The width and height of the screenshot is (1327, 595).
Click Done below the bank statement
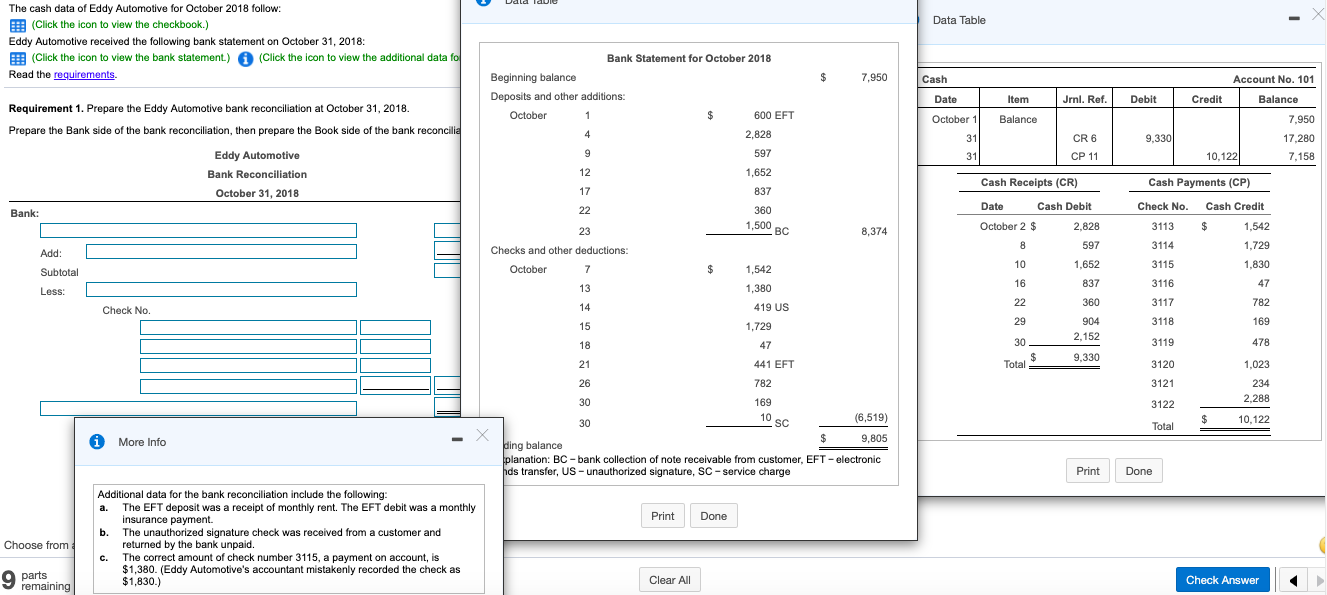point(712,515)
